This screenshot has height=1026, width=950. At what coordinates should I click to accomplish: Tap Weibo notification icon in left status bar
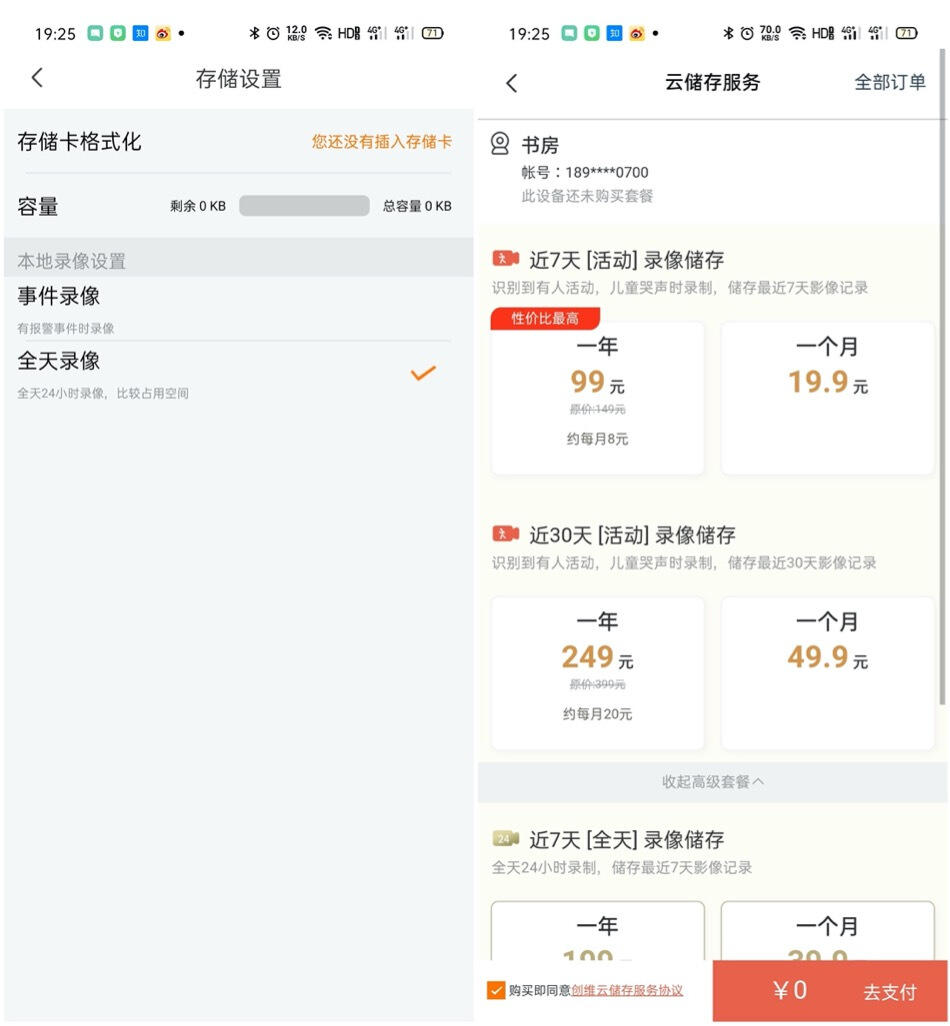163,33
